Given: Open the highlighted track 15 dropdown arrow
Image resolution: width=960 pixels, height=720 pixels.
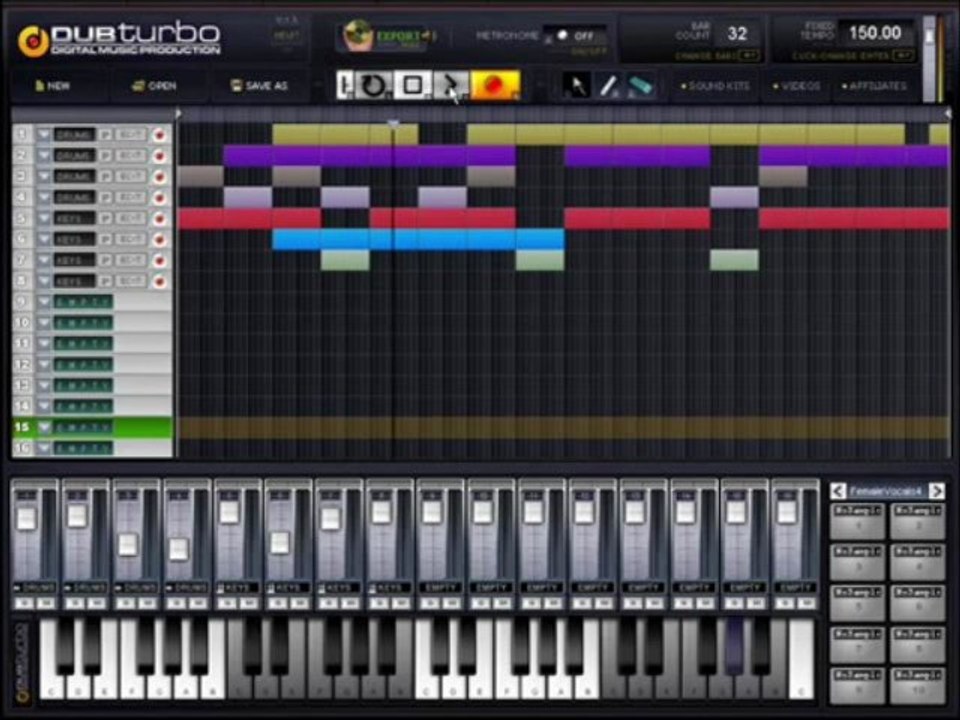Looking at the screenshot, I should [43, 427].
